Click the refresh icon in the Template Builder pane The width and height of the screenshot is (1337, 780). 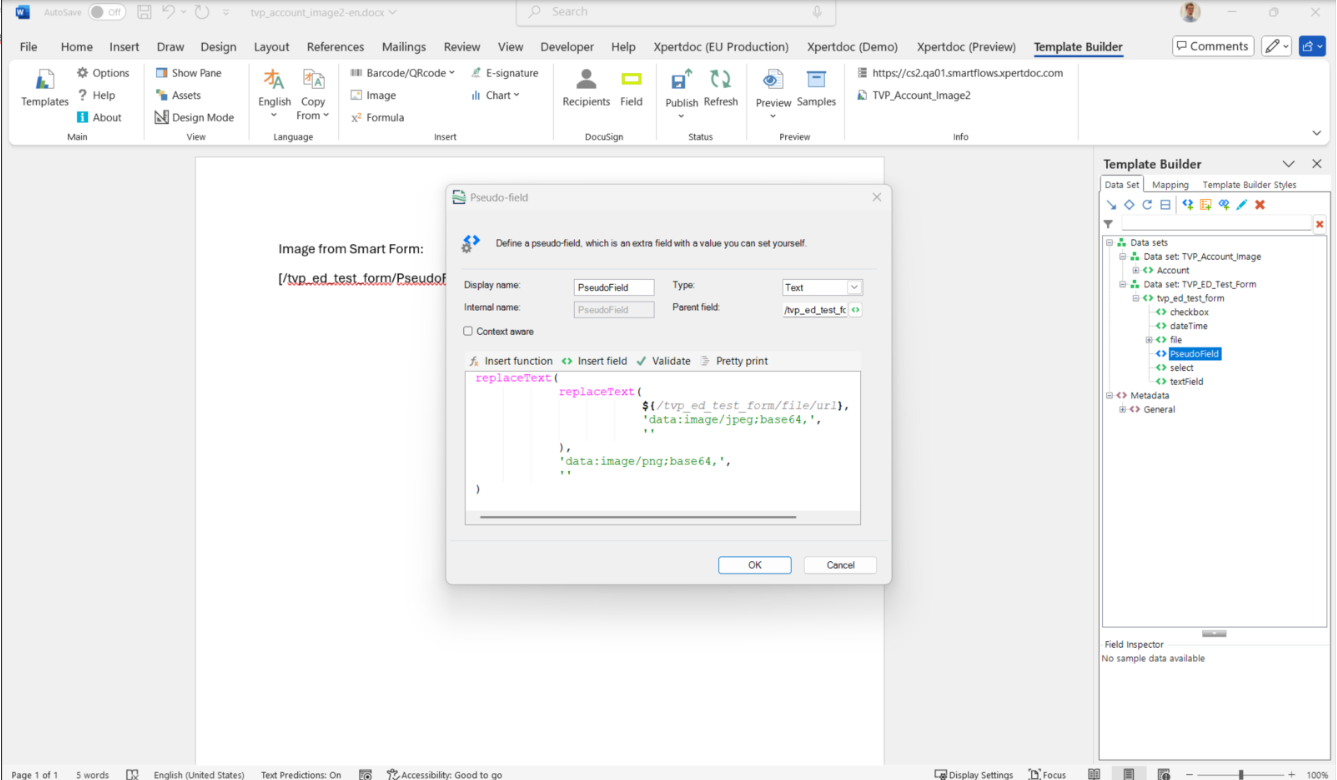pos(1147,204)
